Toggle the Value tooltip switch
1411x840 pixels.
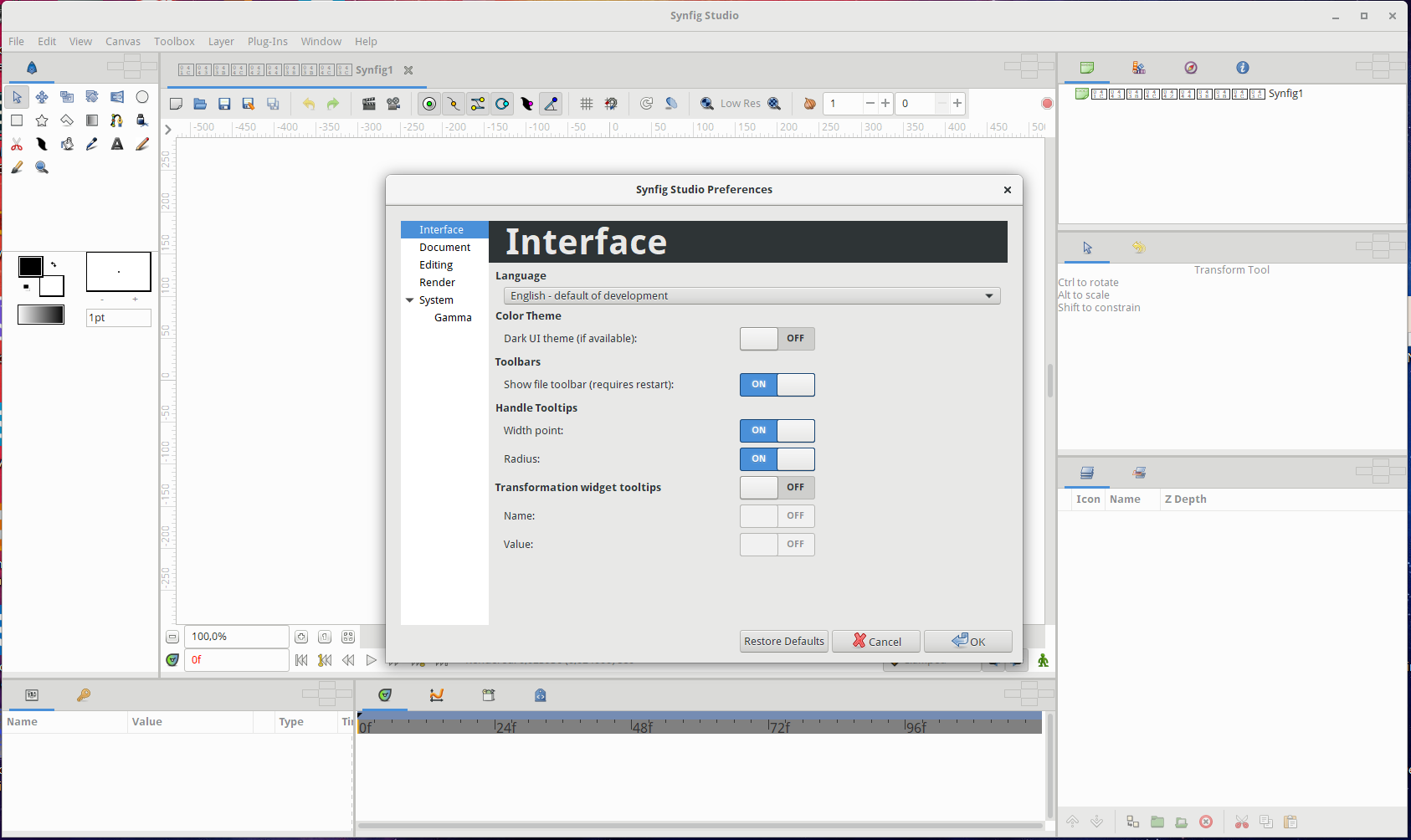click(x=777, y=545)
